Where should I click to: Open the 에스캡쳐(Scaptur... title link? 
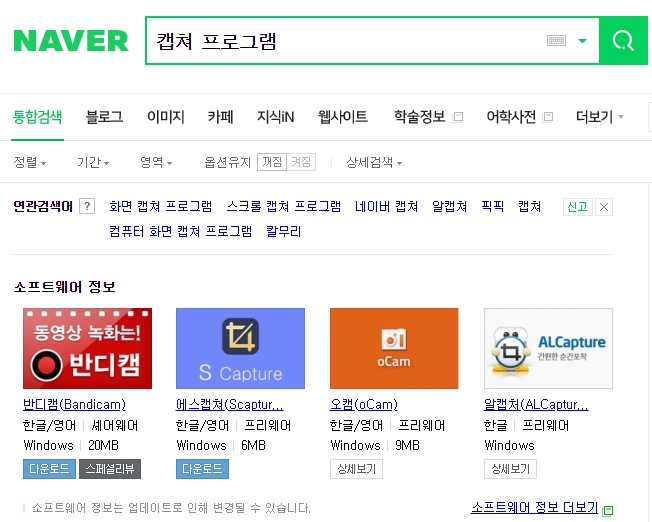click(230, 404)
